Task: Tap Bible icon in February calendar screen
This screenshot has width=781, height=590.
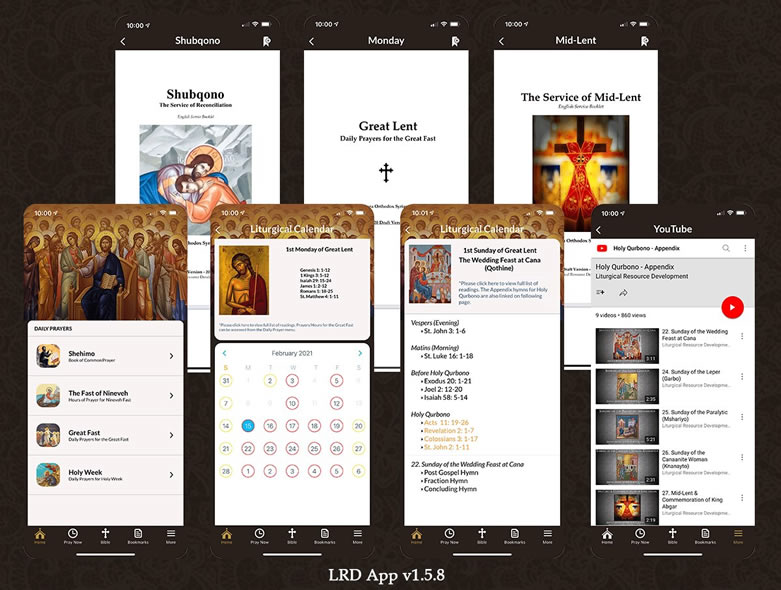Action: point(292,536)
